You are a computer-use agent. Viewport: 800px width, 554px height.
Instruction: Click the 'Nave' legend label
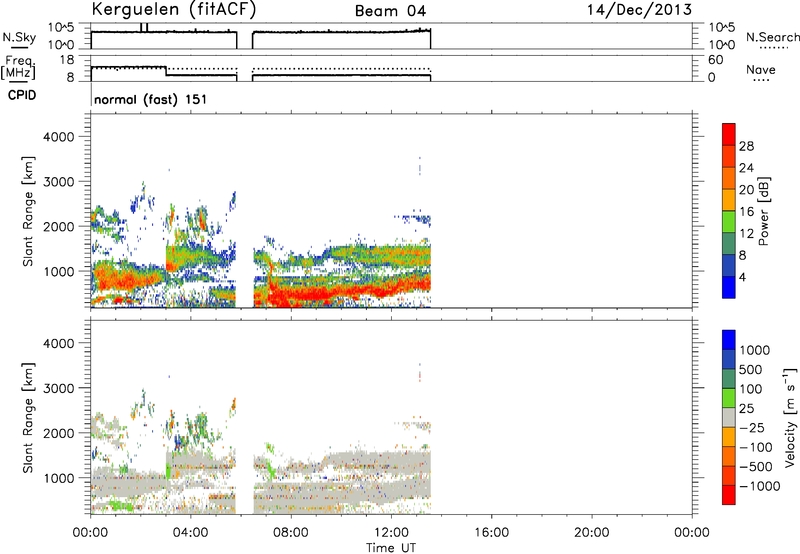[x=761, y=70]
